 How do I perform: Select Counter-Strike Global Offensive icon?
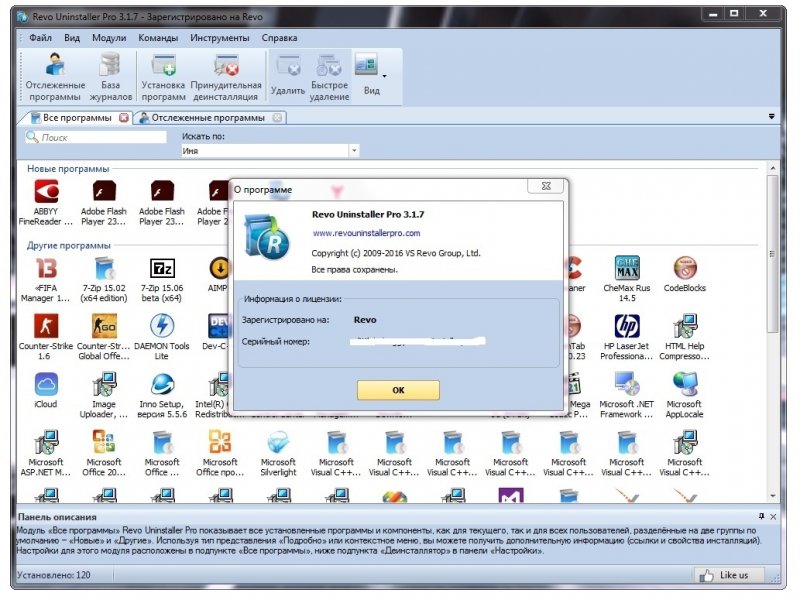104,337
